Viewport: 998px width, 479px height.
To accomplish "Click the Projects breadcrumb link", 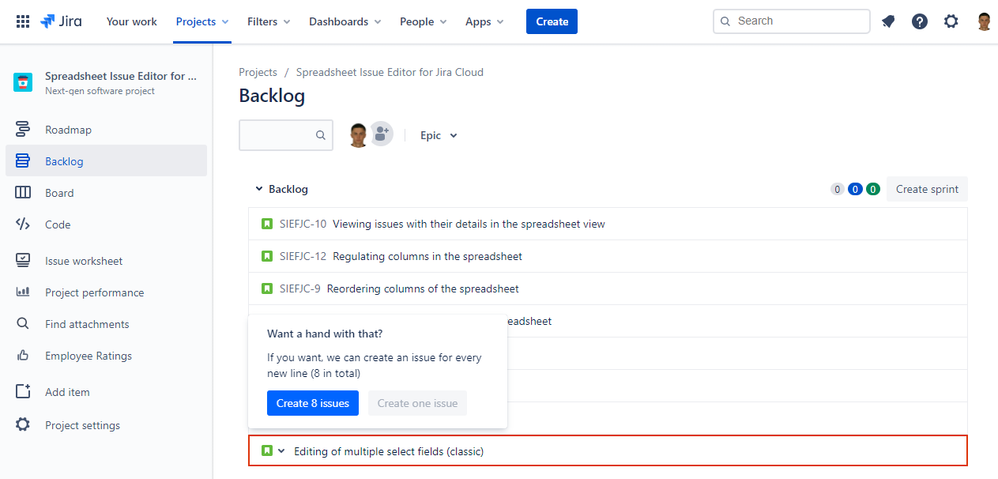I will tap(258, 73).
